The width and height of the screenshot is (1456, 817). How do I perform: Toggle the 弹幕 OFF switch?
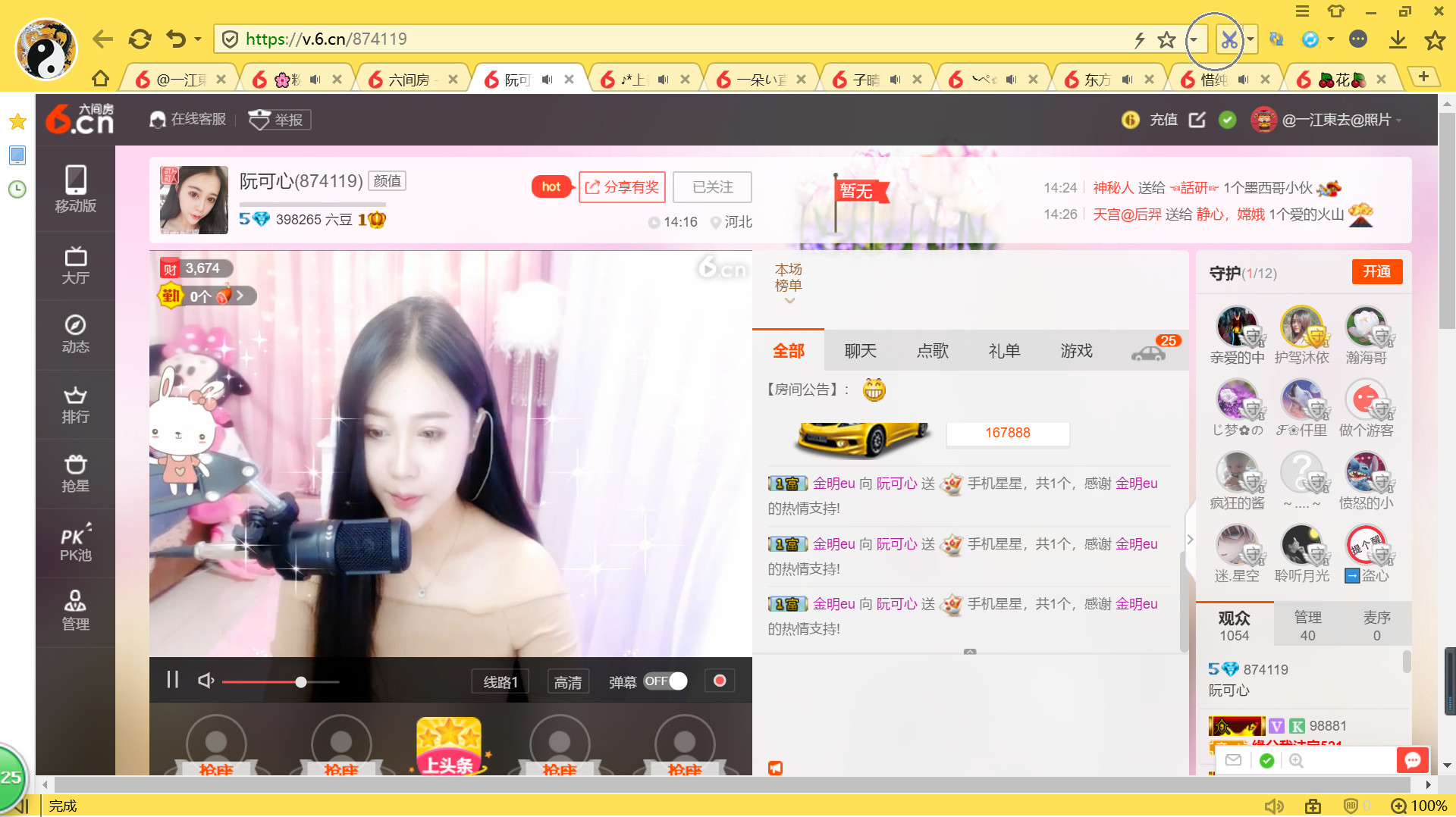pyautogui.click(x=665, y=681)
